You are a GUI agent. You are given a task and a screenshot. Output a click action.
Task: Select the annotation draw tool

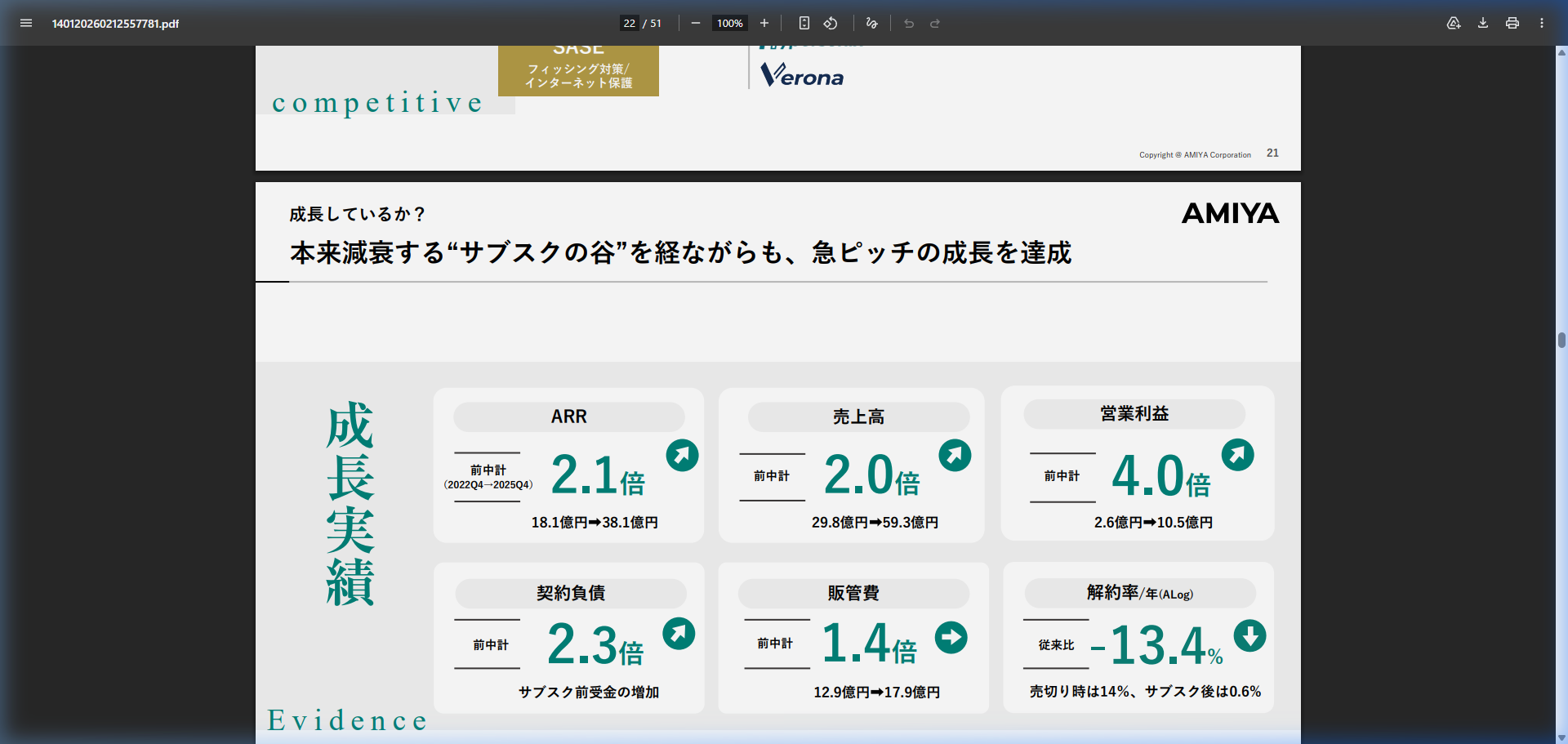click(x=871, y=23)
